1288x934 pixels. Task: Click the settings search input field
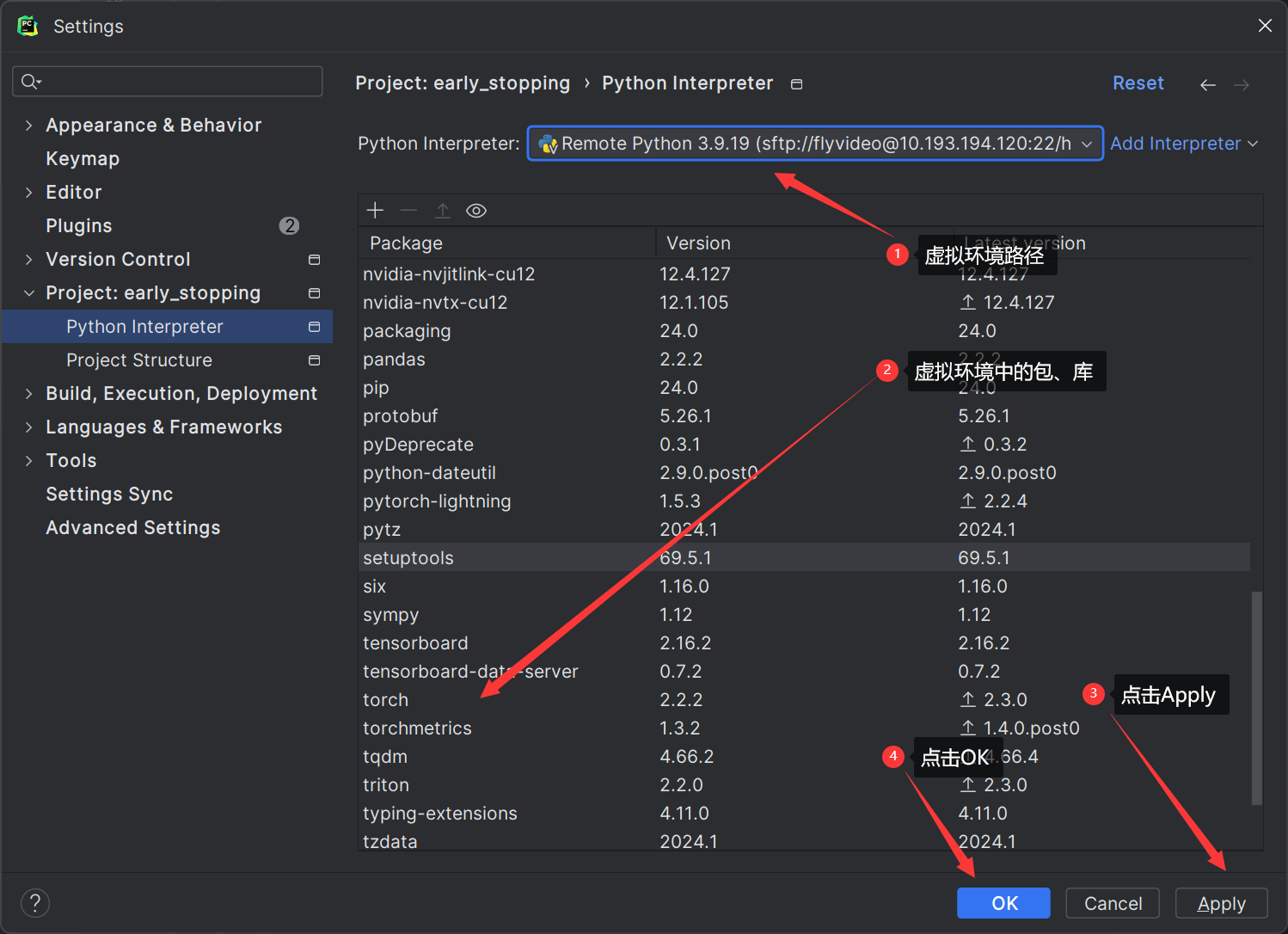tap(168, 82)
